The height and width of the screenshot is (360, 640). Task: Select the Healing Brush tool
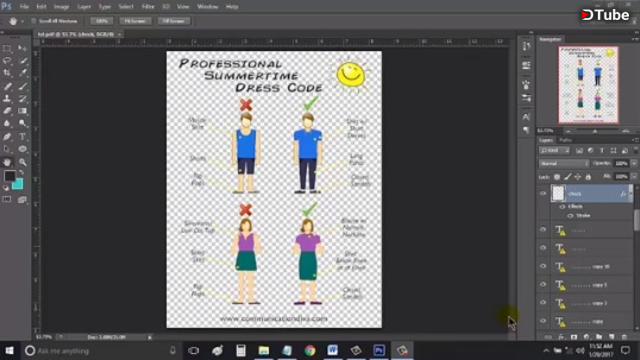tap(7, 86)
